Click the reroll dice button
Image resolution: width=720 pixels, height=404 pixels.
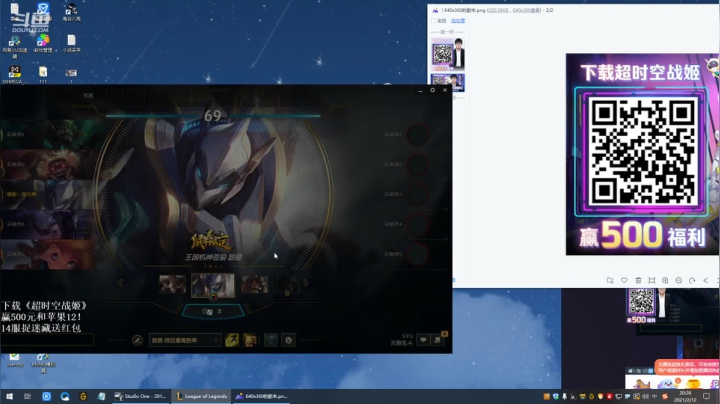click(213, 312)
